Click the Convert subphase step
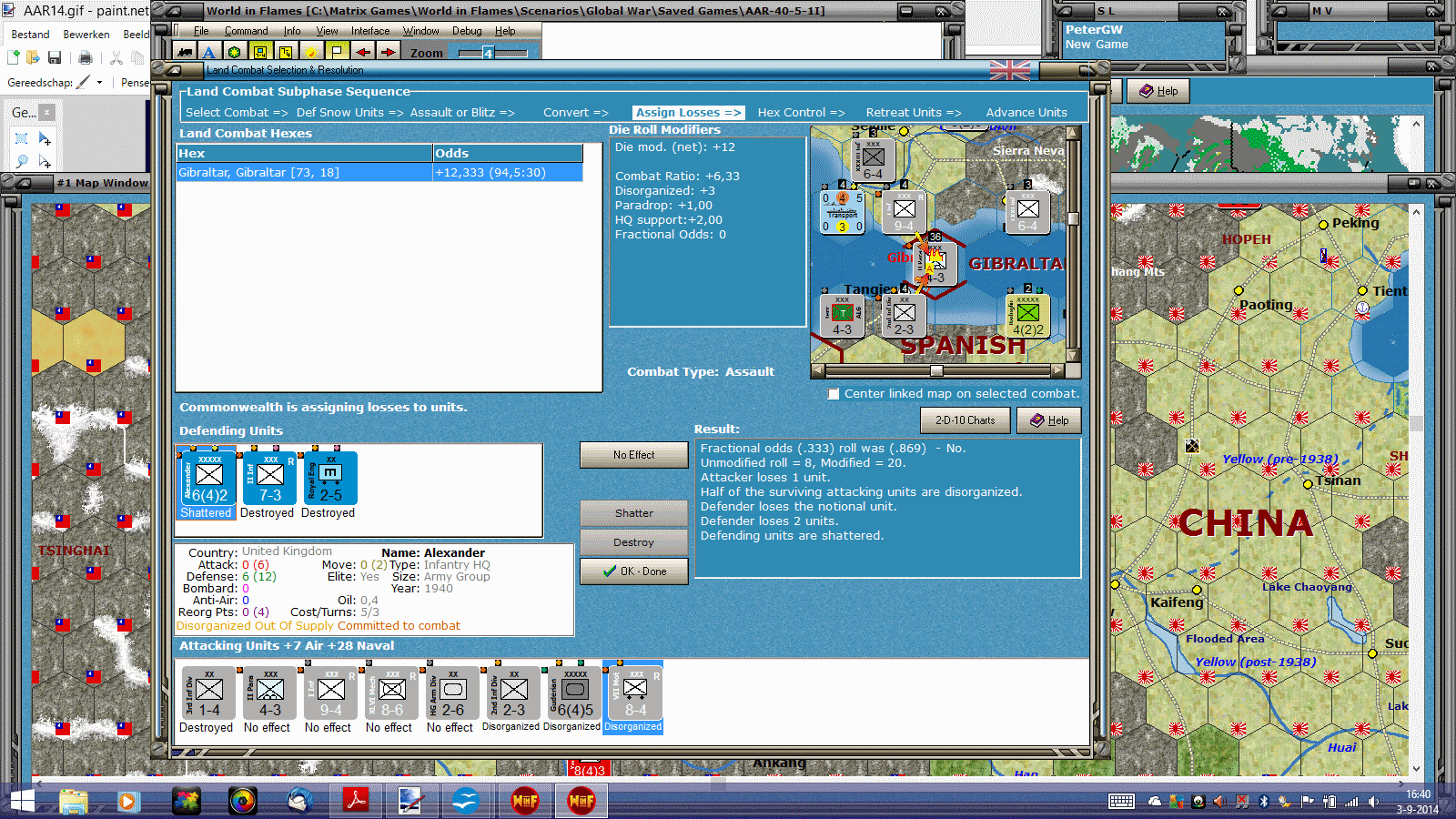The image size is (1456, 819). pos(575,113)
